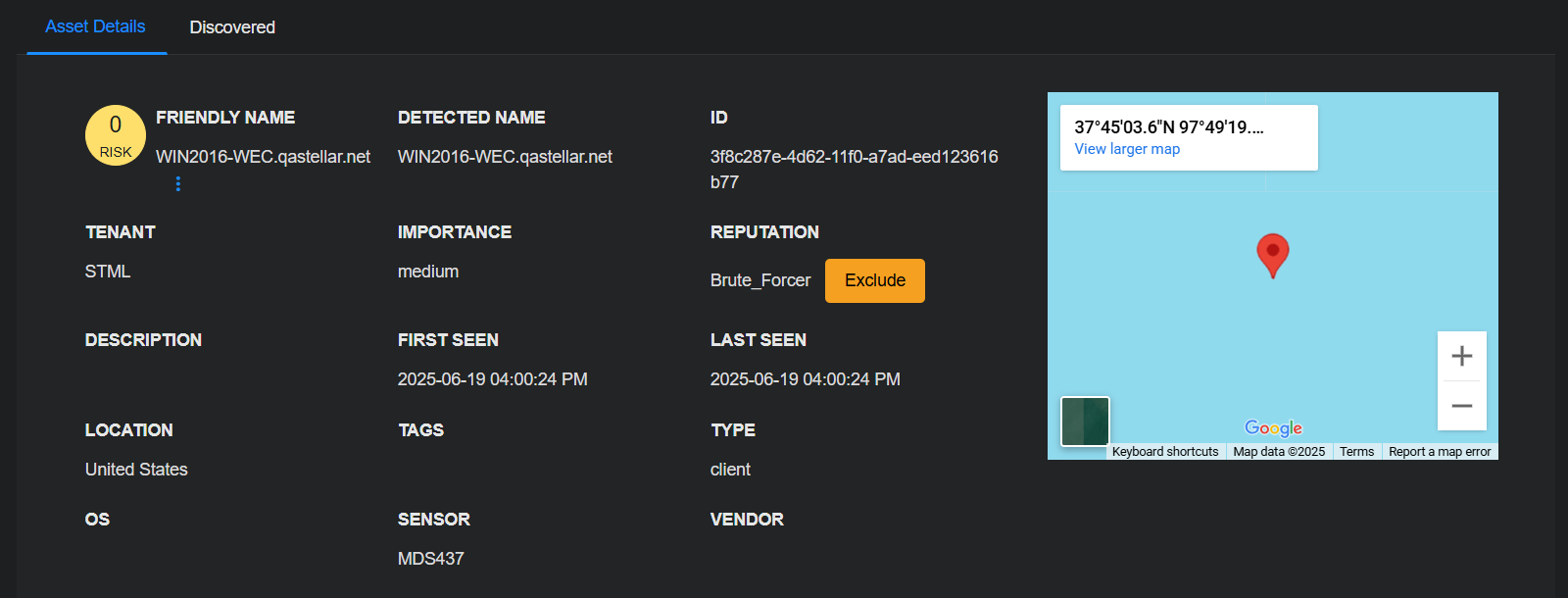Open map Keyboard shortcuts

[1164, 452]
